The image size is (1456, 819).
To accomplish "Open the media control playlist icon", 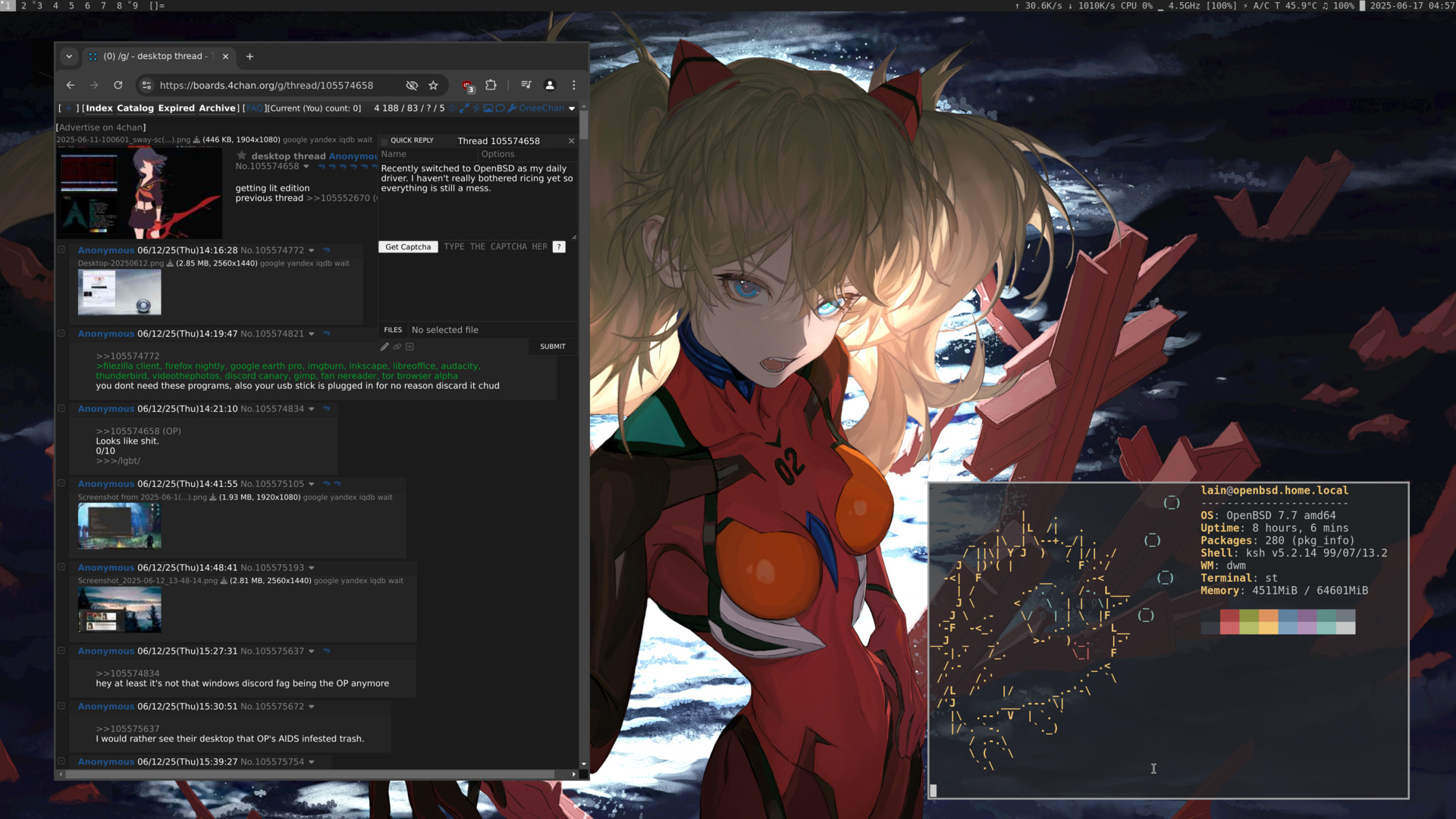I will pos(526,86).
